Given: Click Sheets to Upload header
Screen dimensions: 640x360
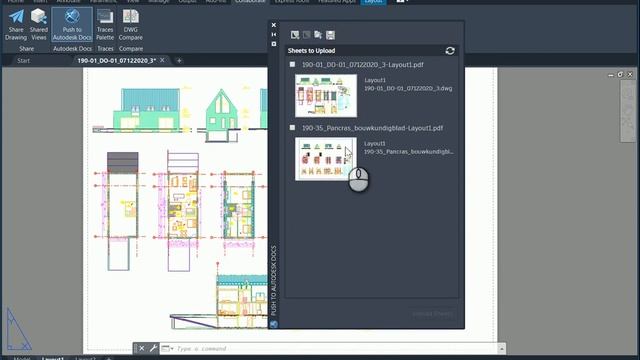Looking at the screenshot, I should click(311, 51).
